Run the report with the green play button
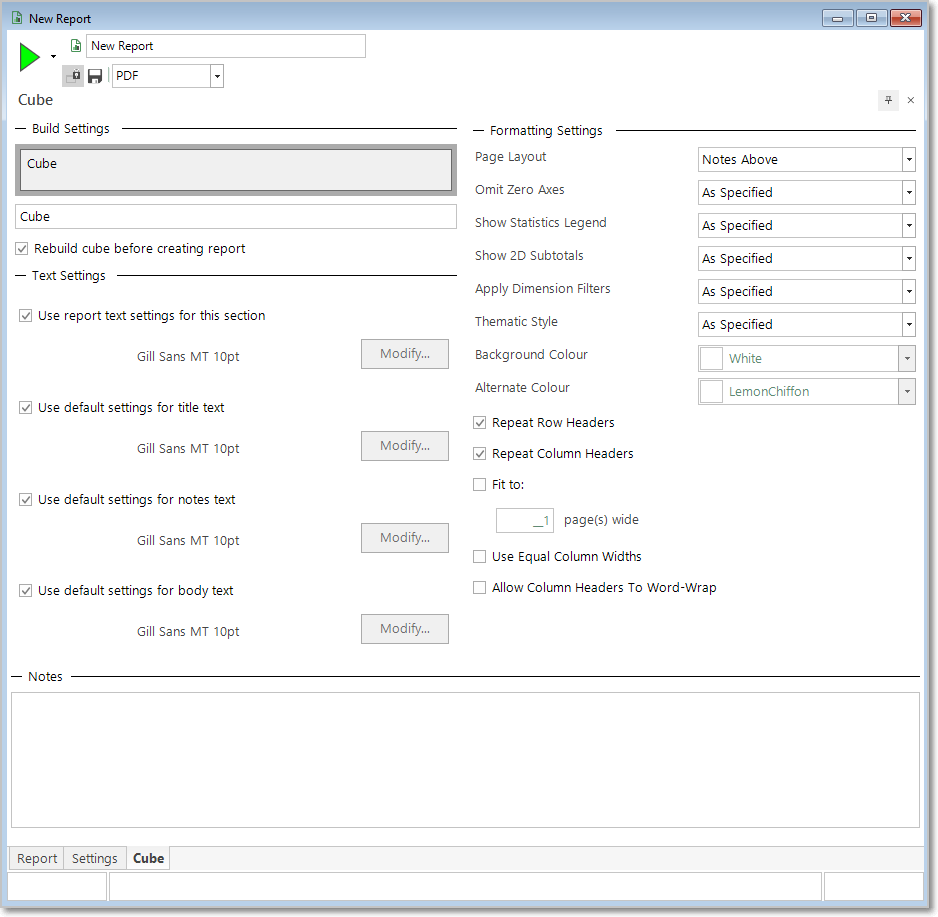 click(x=29, y=57)
